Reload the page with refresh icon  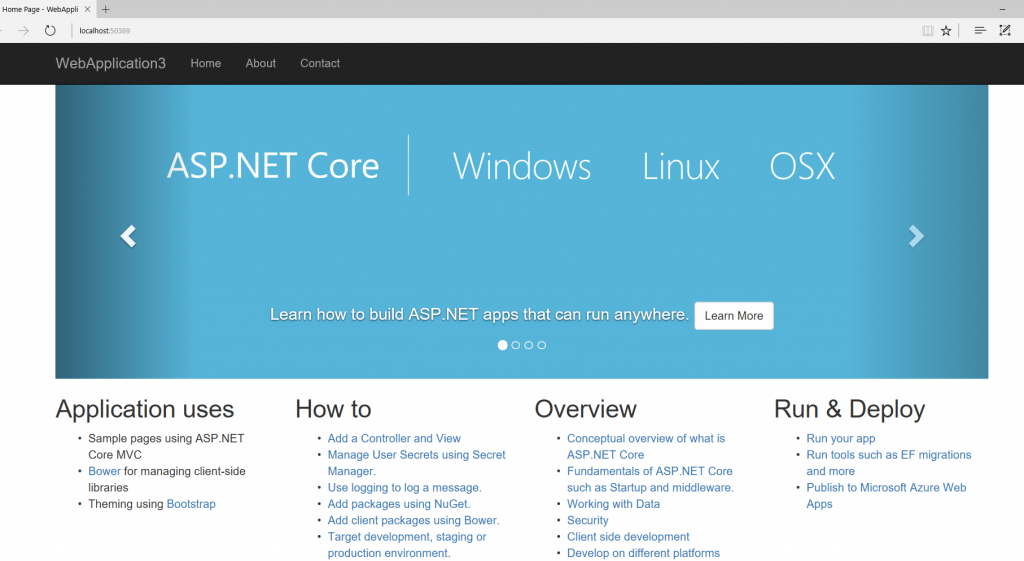(x=50, y=31)
